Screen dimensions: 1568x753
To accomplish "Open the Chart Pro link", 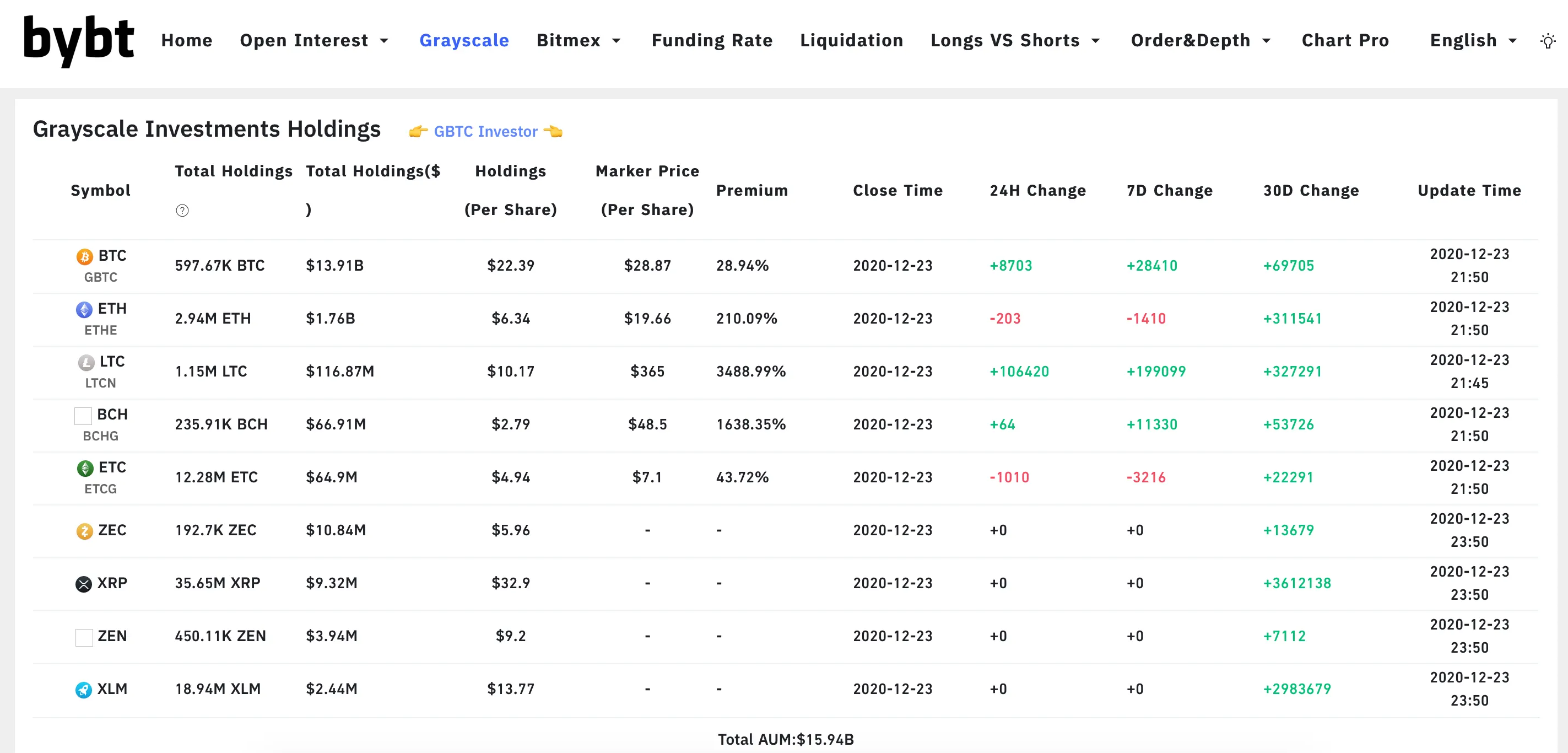I will 1345,40.
